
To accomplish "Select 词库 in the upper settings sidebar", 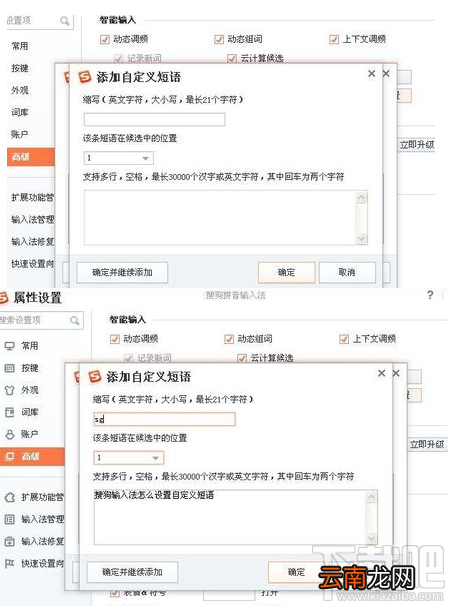I will 20,112.
